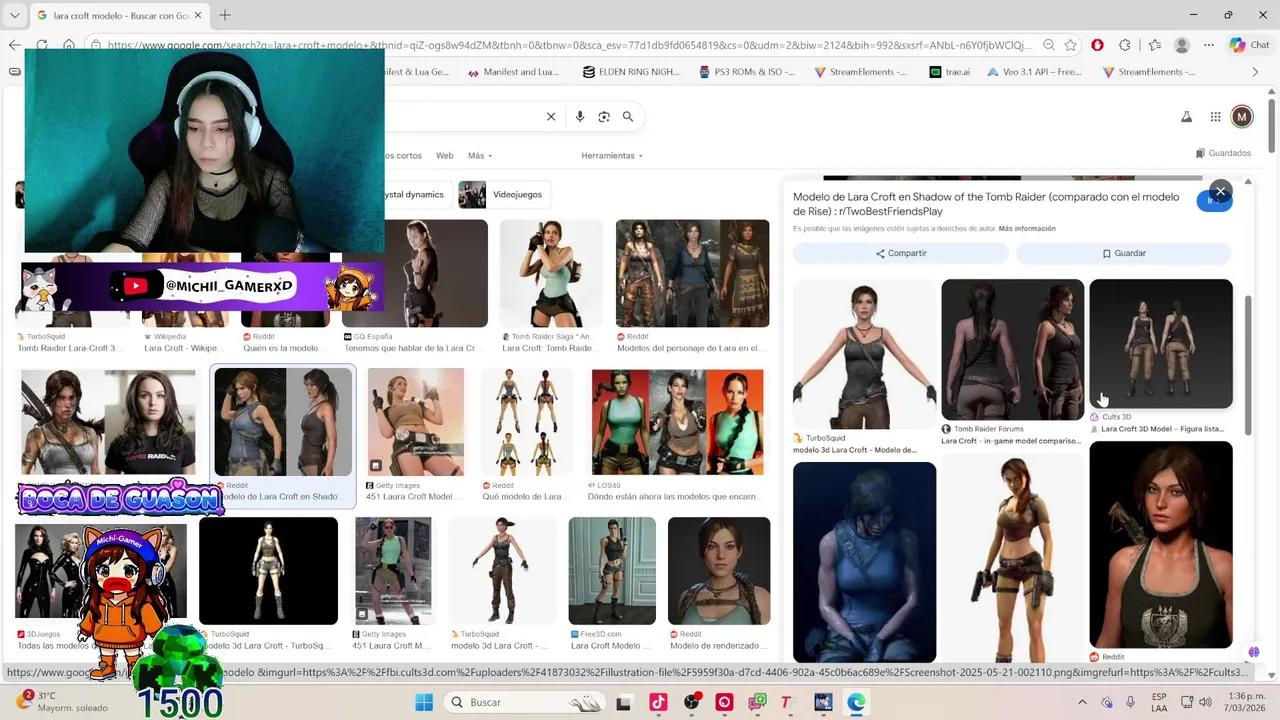Switch to the Web results tab
The width and height of the screenshot is (1280, 720).
coord(444,156)
